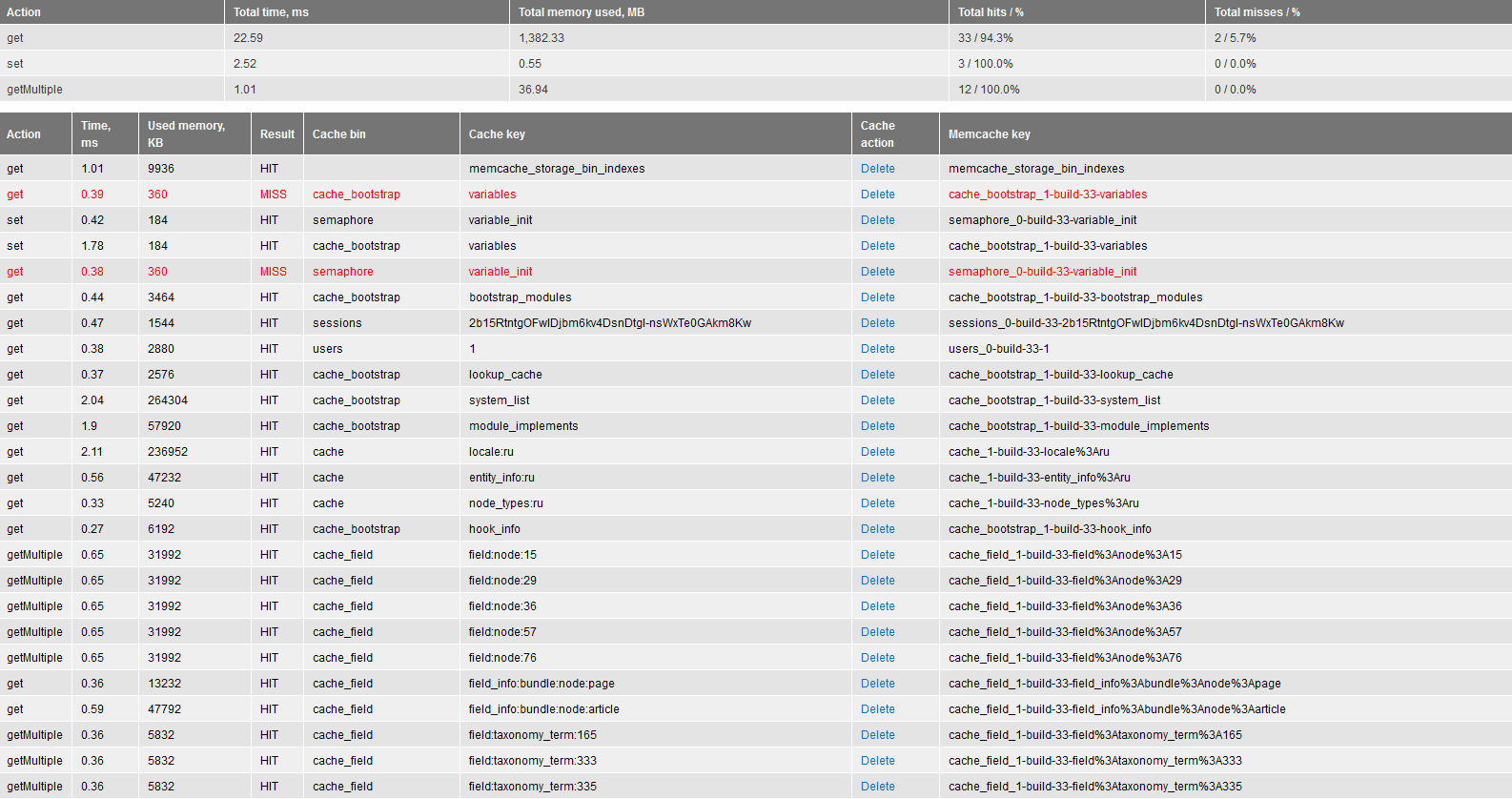Delete field:node:57 cache entry
The image size is (1512, 799).
click(x=877, y=632)
